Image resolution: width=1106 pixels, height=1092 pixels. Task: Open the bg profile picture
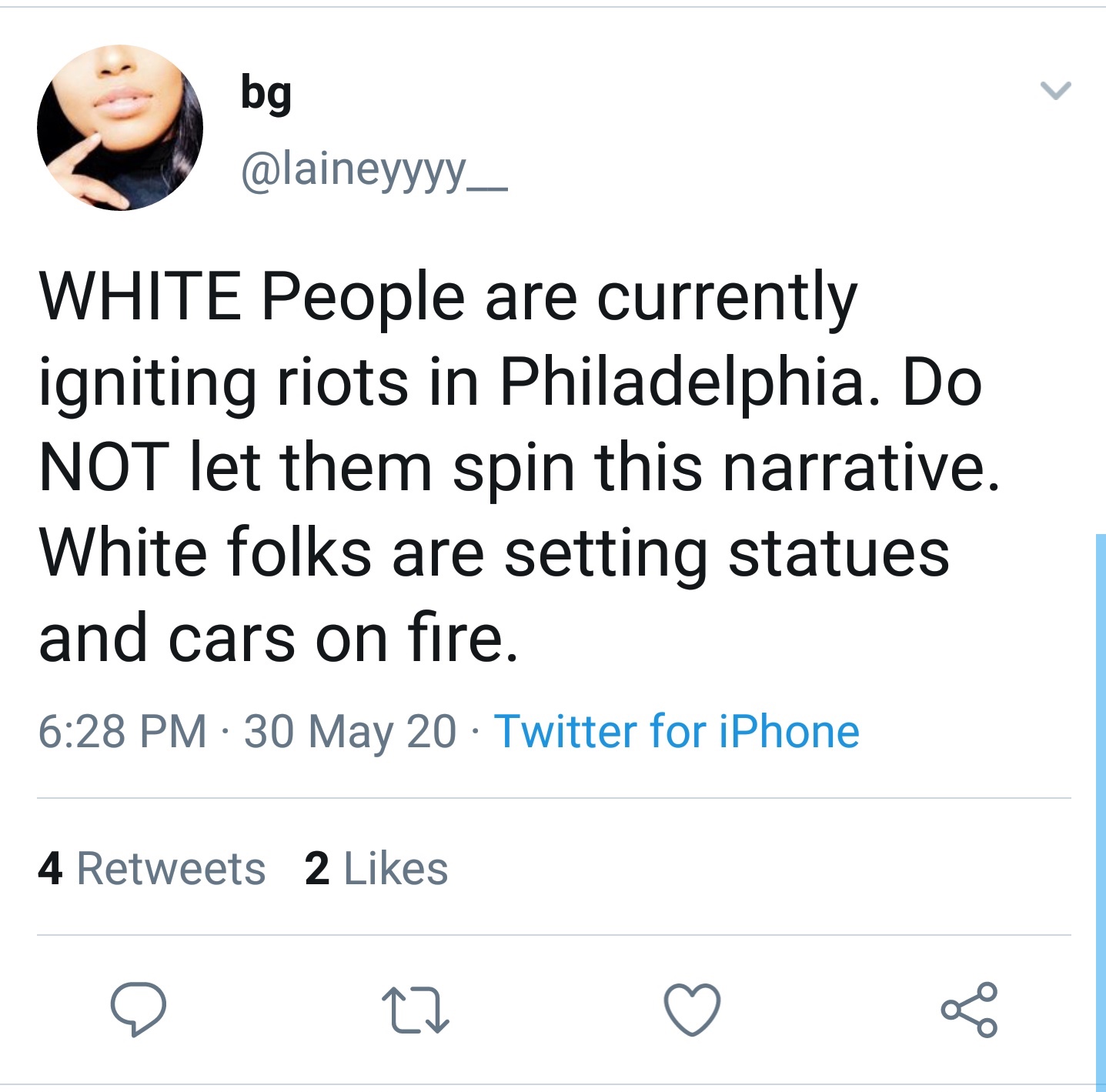pos(120,127)
